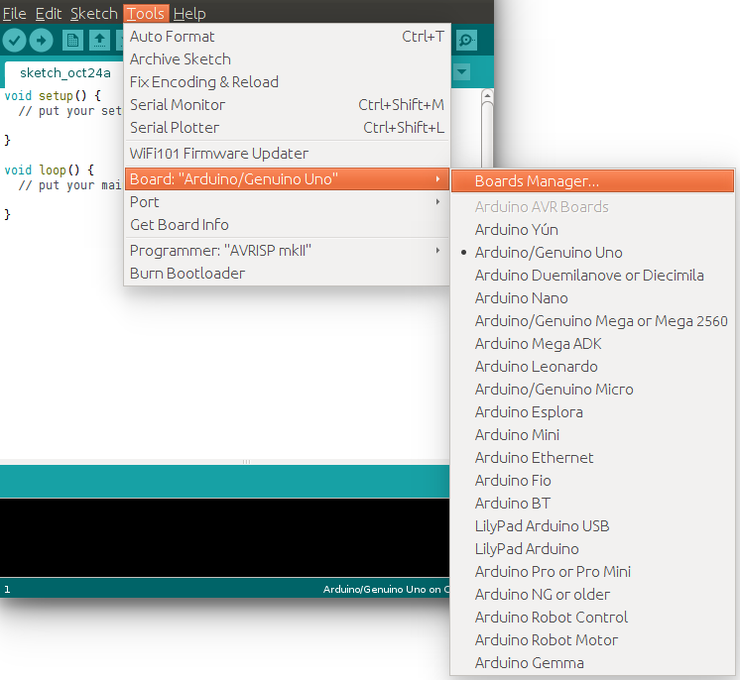Viewport: 740px width, 680px height.
Task: Pick Arduino Leonardo as the board
Action: pyautogui.click(x=536, y=367)
